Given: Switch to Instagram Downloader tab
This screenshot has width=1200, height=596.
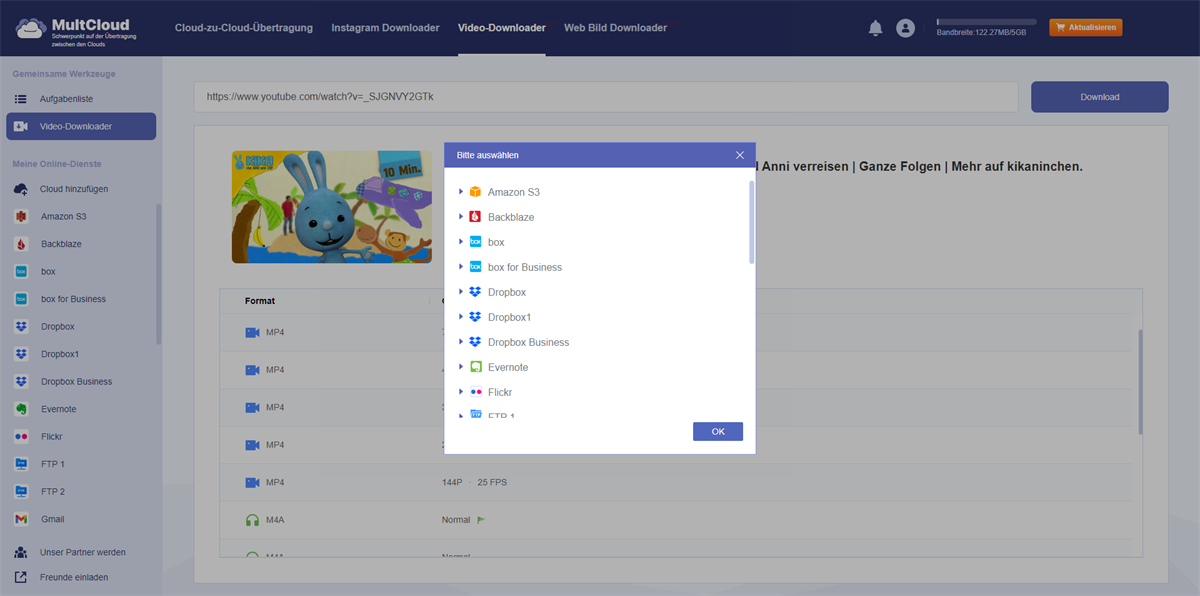Looking at the screenshot, I should pyautogui.click(x=385, y=28).
